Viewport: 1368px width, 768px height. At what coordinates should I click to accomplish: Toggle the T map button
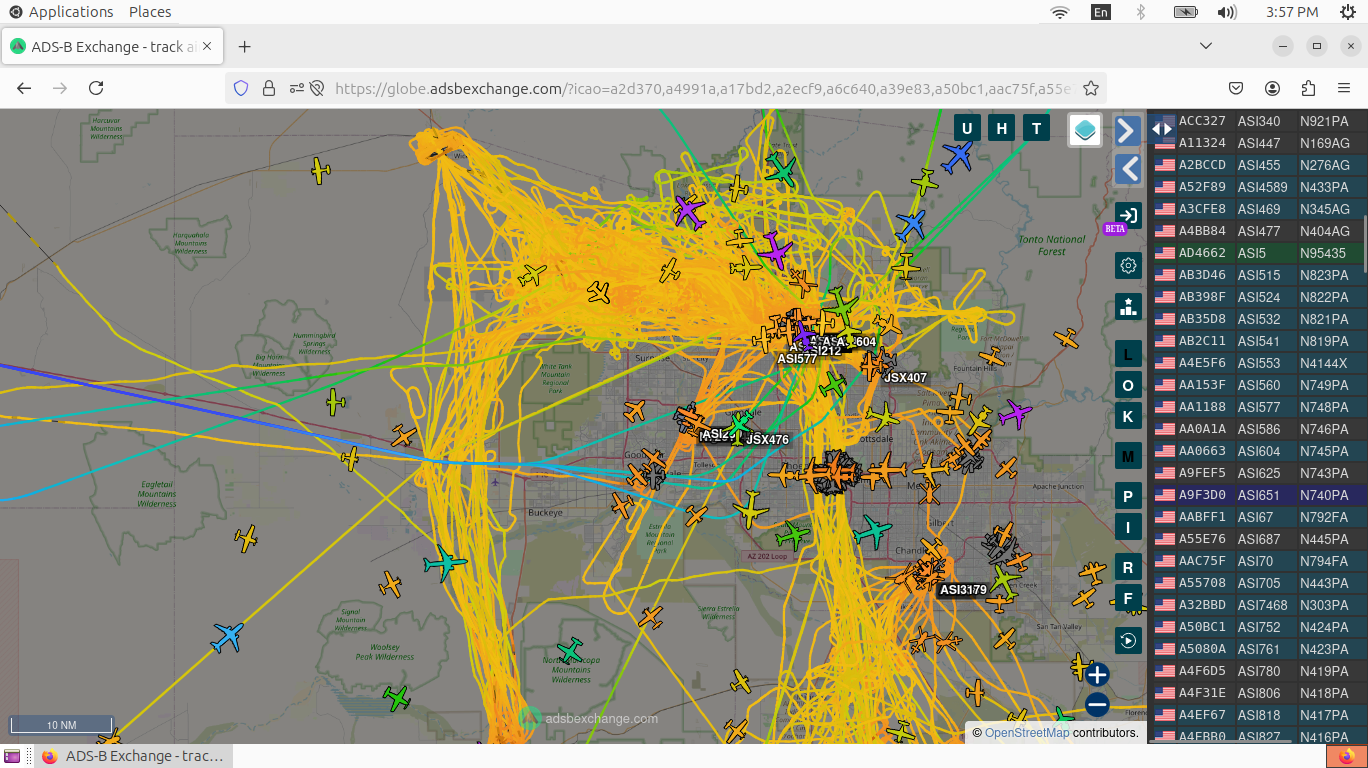pos(1036,128)
